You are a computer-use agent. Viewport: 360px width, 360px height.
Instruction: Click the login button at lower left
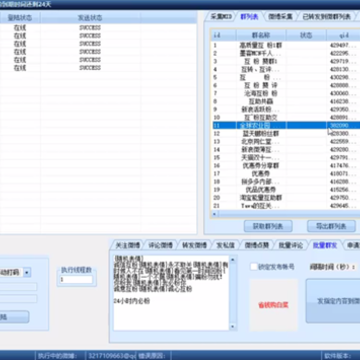(14, 317)
